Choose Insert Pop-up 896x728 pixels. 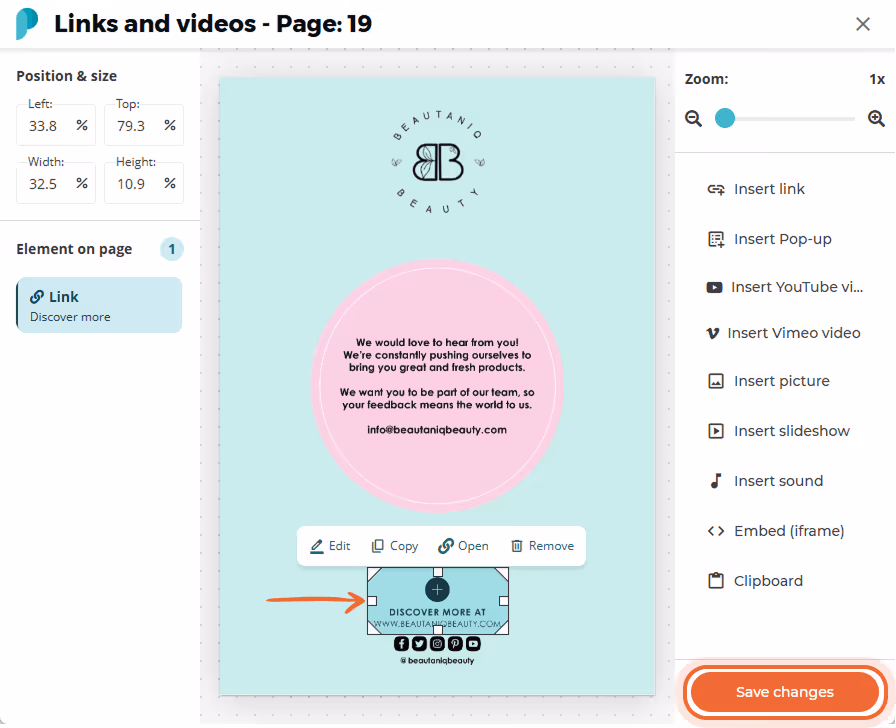pos(769,239)
